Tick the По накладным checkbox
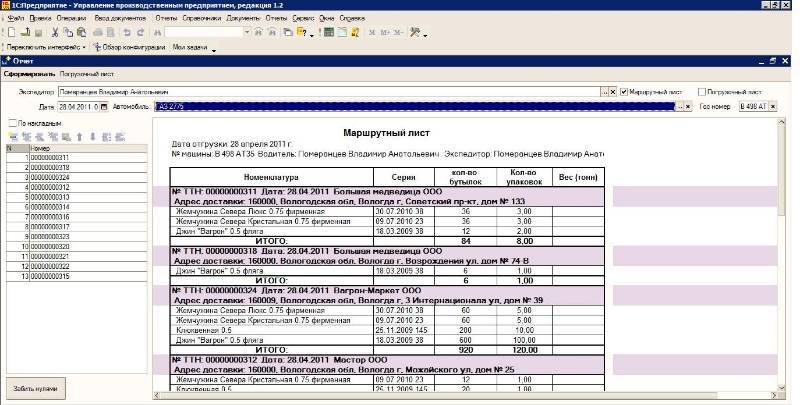Screen dimensions: 800x405 point(11,123)
